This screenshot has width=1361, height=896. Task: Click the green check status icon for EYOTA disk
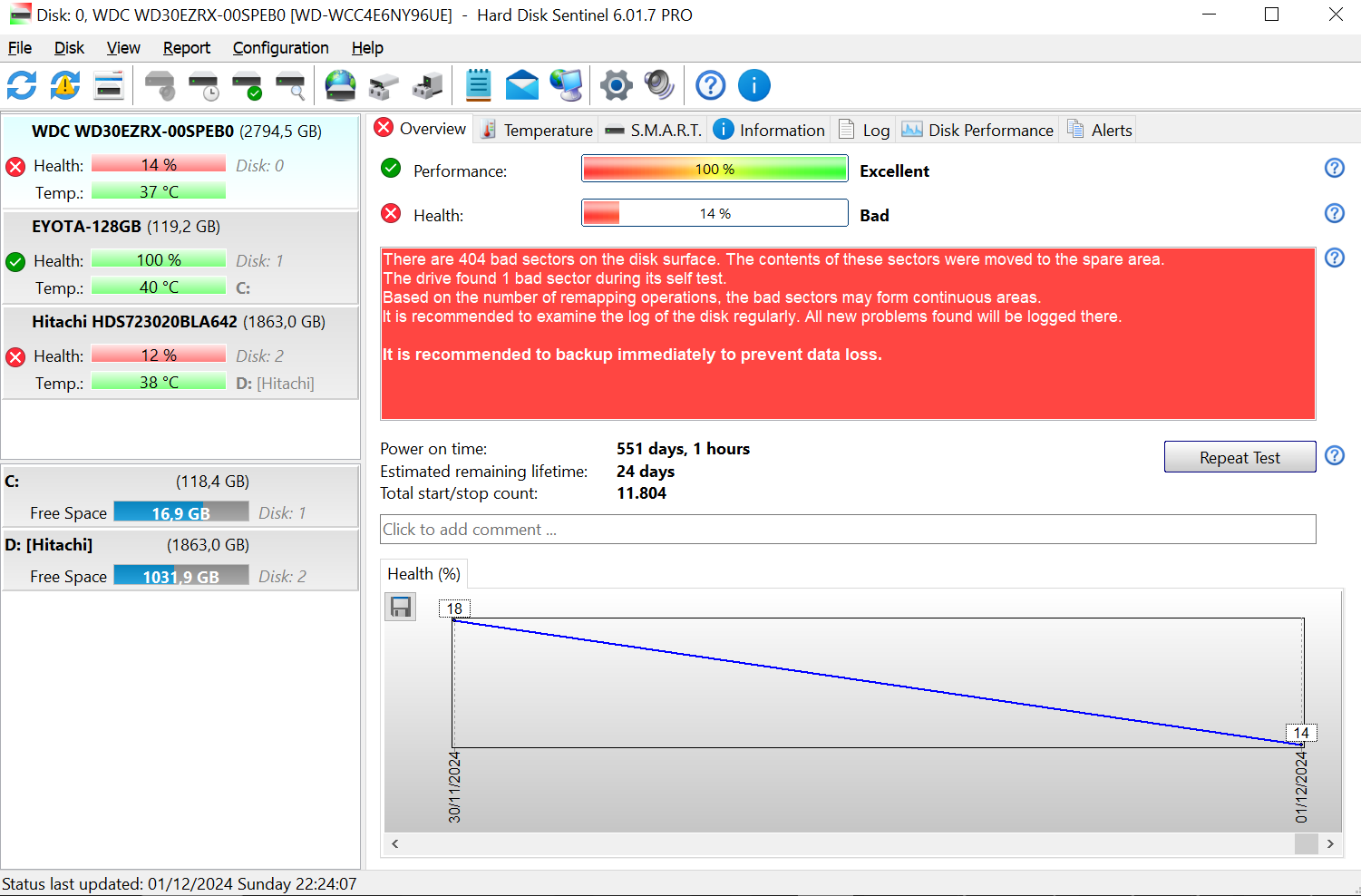click(15, 262)
